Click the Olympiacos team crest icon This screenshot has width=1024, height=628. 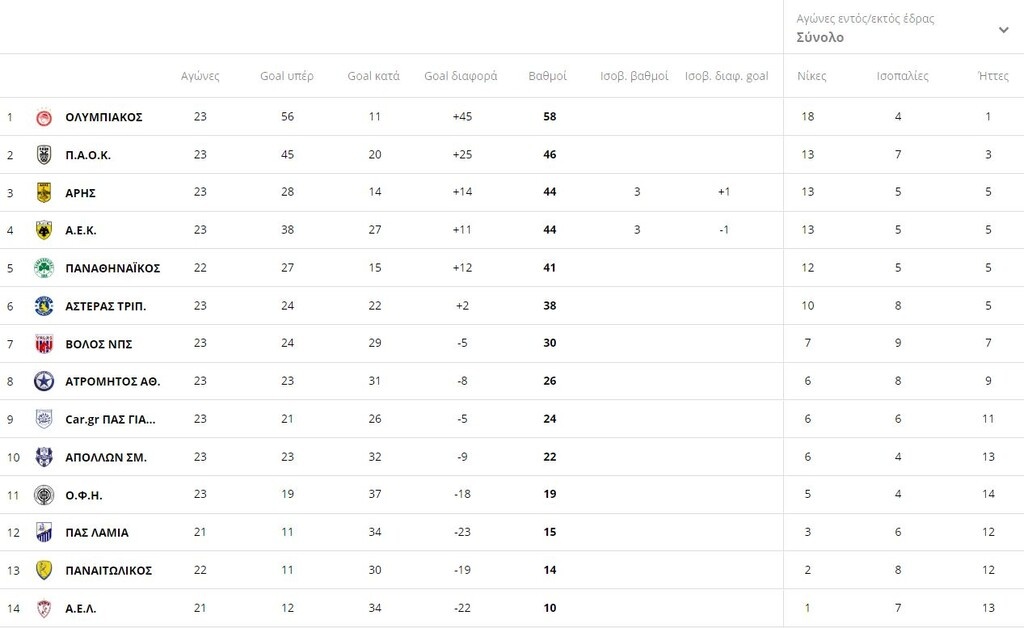44,118
